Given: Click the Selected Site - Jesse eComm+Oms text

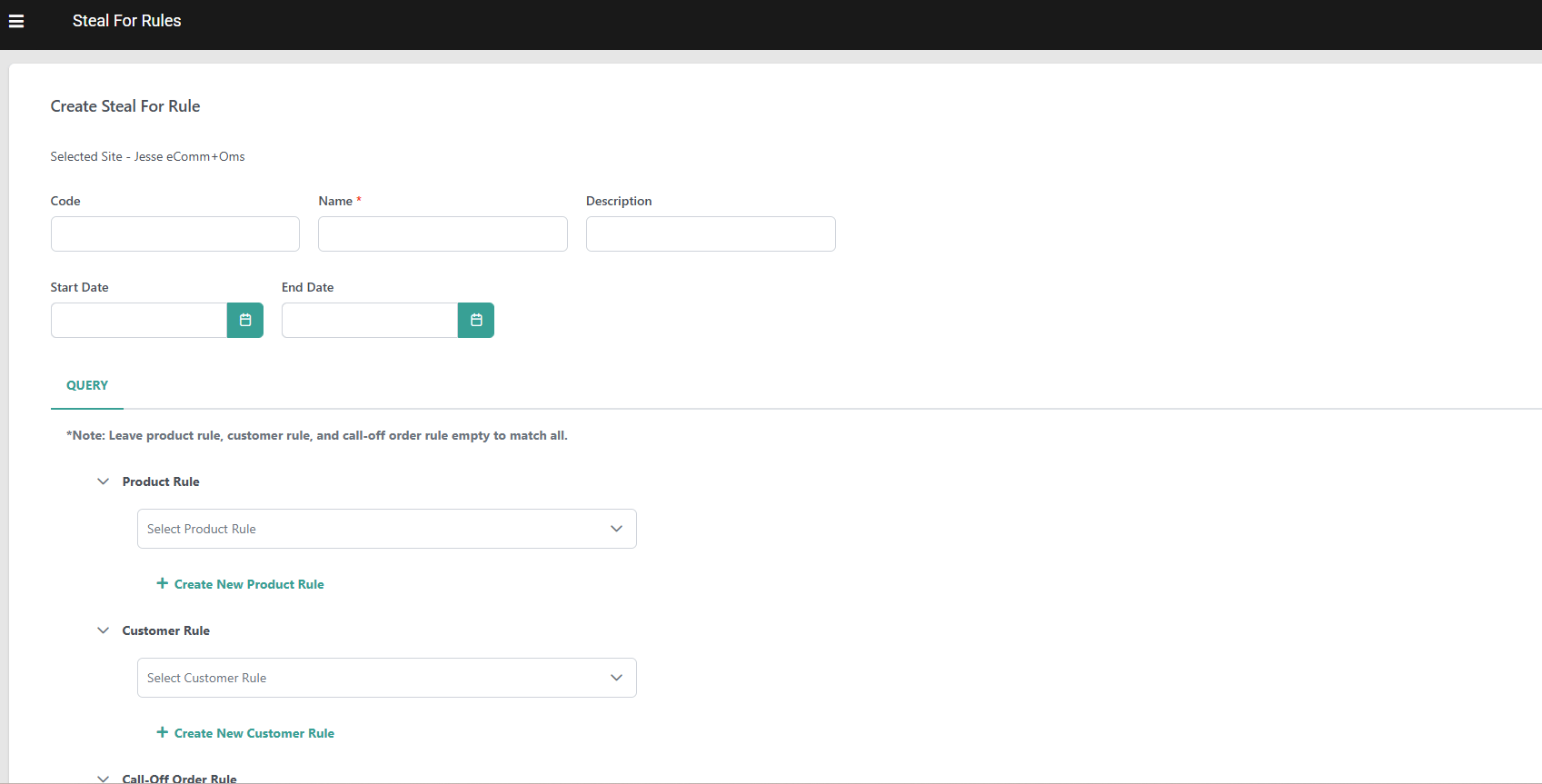Looking at the screenshot, I should pyautogui.click(x=147, y=156).
